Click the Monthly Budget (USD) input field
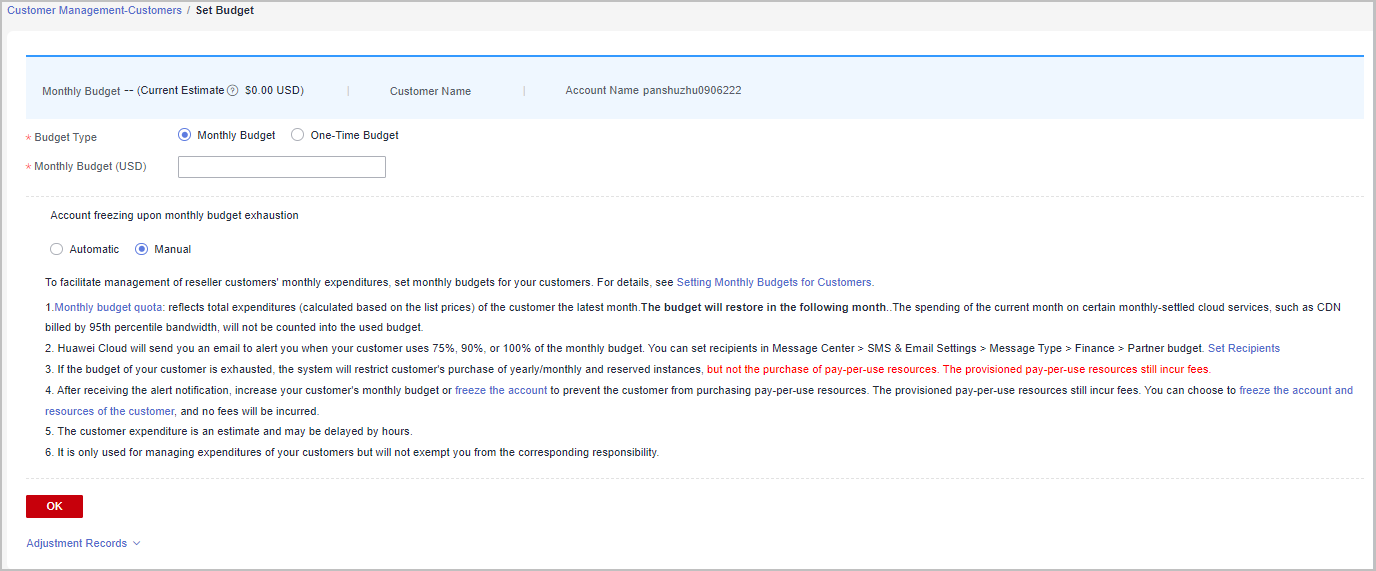 tap(281, 167)
